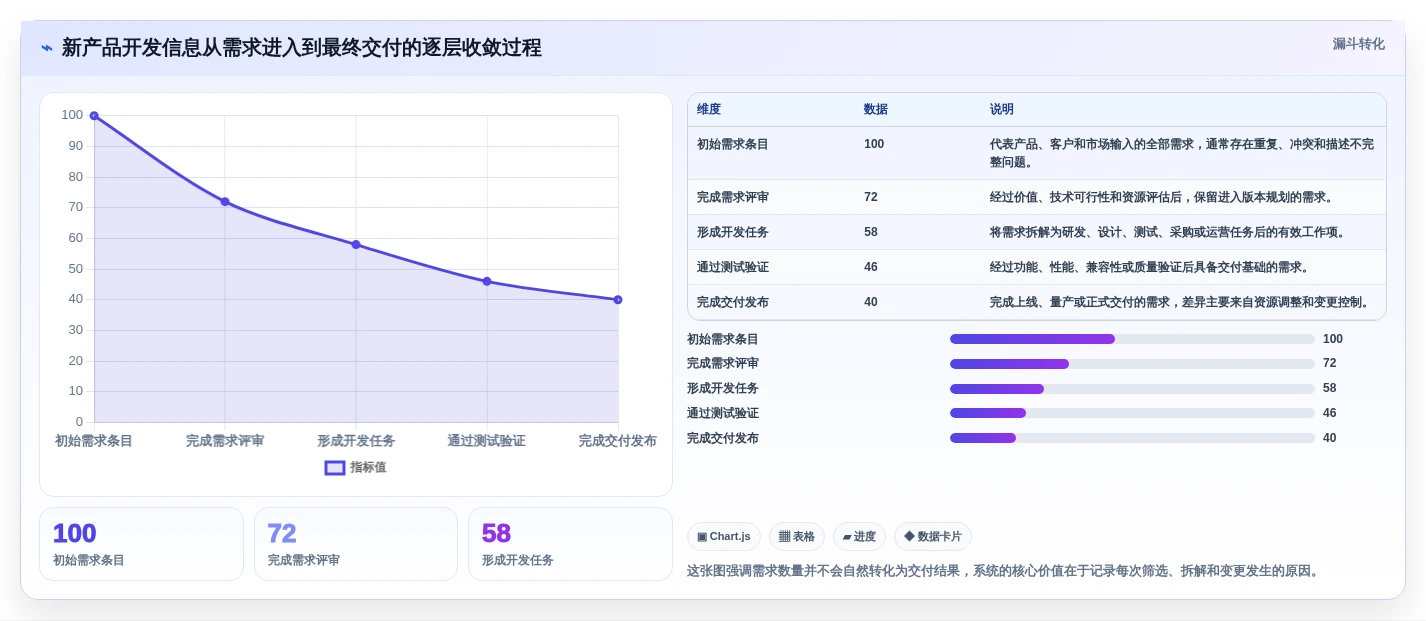This screenshot has width=1426, height=621.
Task: Select the 数据卡片 tag
Action: pos(933,537)
